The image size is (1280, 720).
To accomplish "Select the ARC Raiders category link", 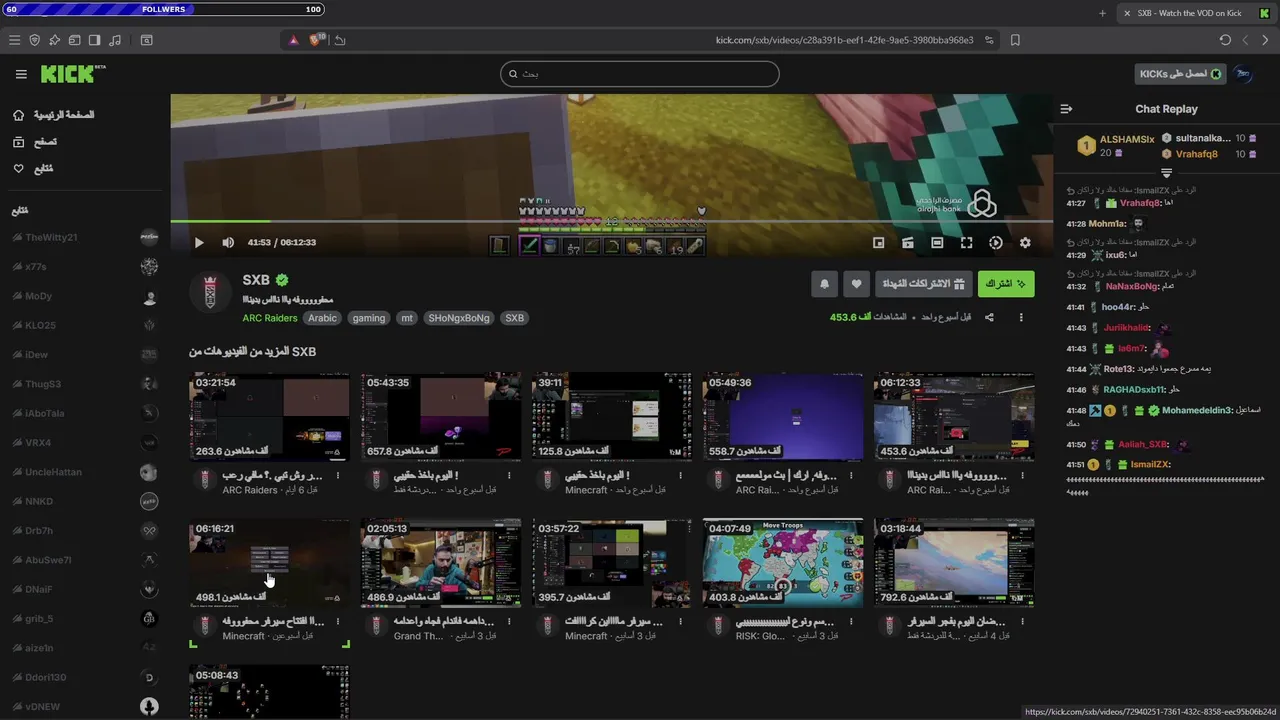I will (270, 318).
